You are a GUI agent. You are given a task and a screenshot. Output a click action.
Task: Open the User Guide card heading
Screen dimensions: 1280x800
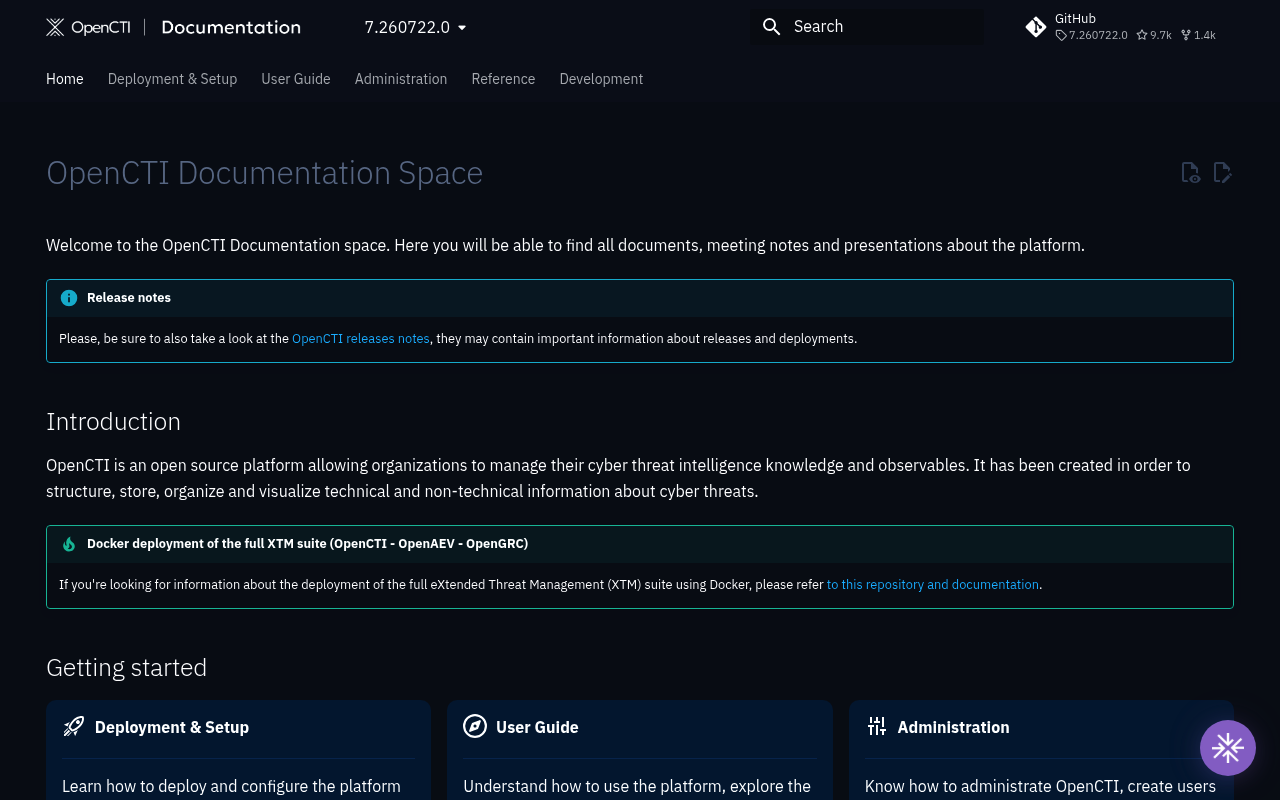(537, 727)
